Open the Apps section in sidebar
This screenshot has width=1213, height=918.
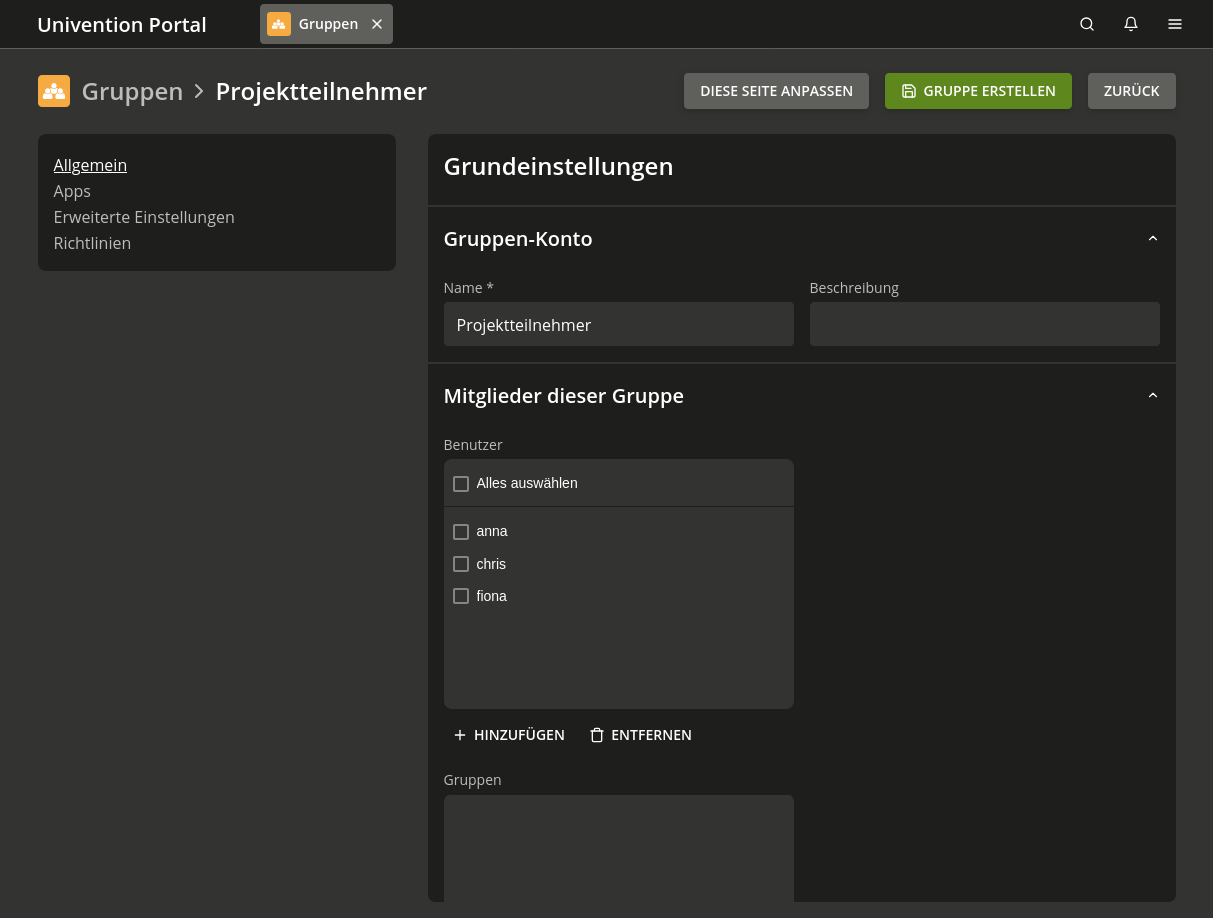pos(72,191)
